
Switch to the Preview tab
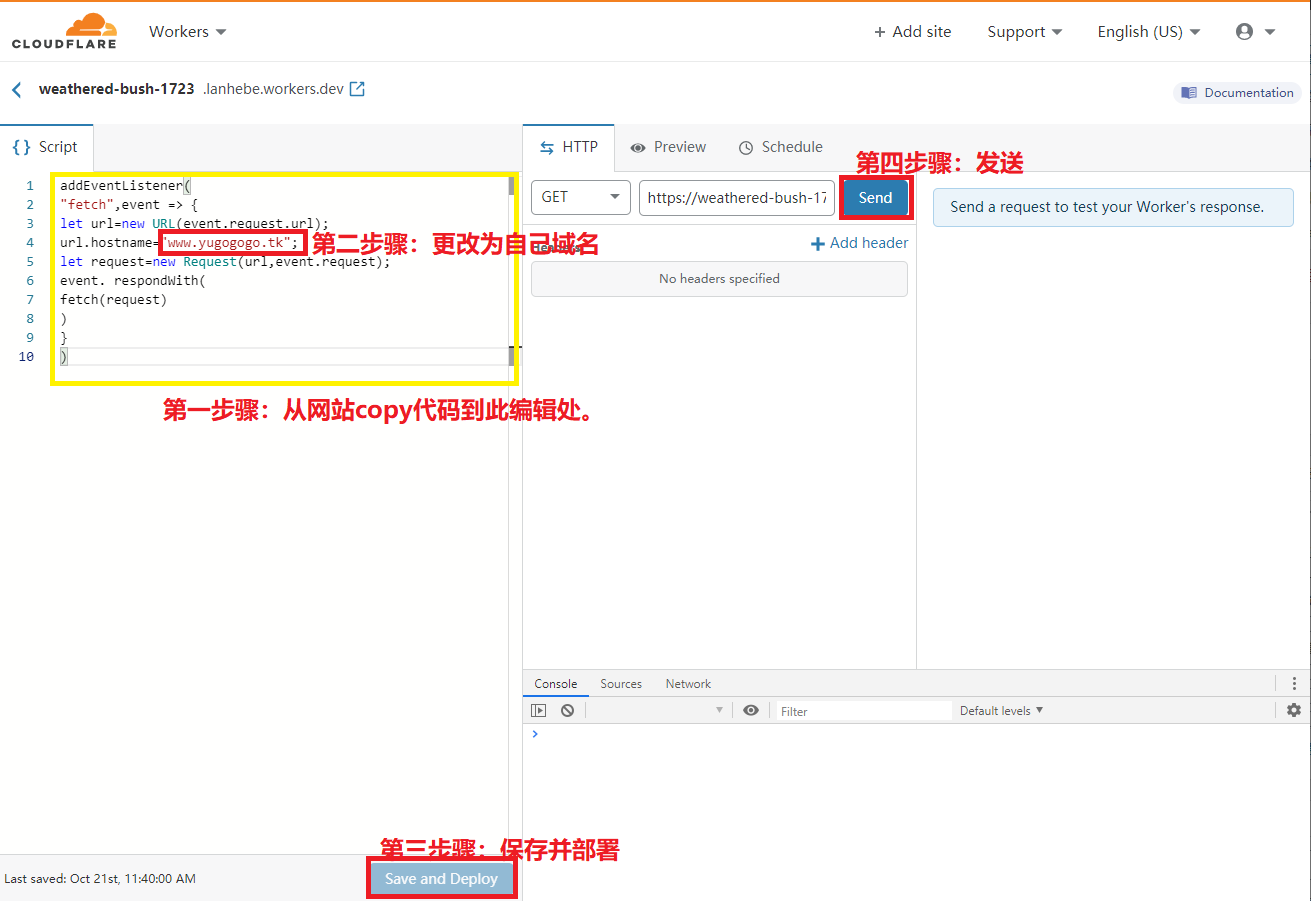click(x=668, y=147)
